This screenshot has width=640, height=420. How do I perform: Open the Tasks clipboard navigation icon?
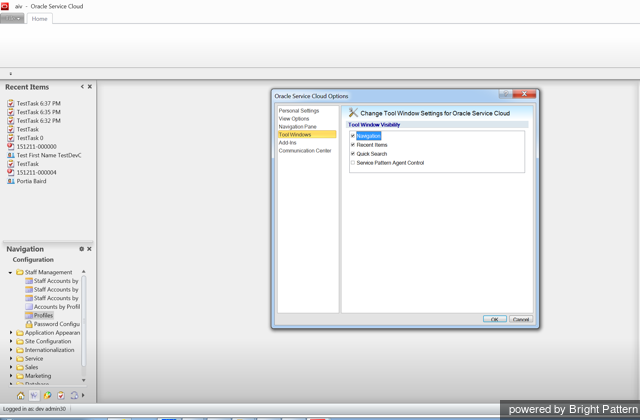coord(61,395)
